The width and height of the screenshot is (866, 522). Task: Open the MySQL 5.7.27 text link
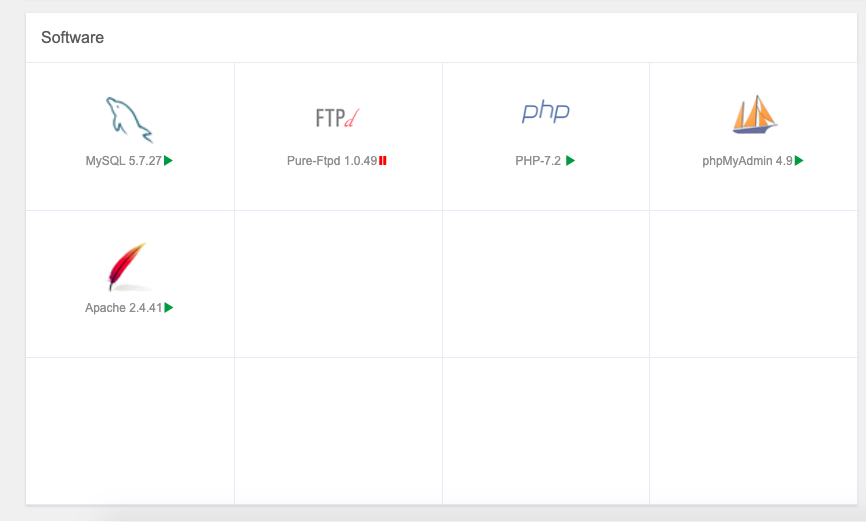point(123,161)
